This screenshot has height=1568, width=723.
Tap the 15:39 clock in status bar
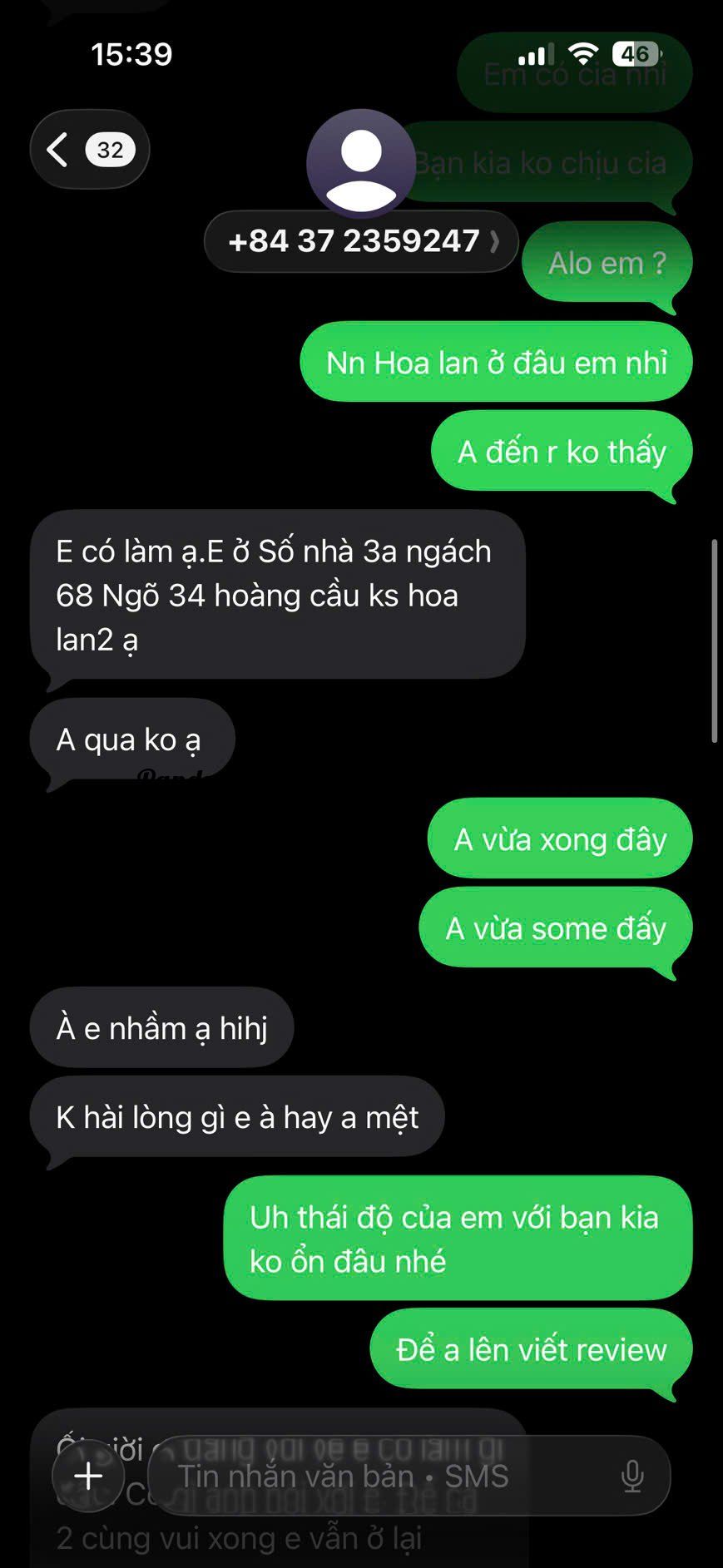coord(131,55)
